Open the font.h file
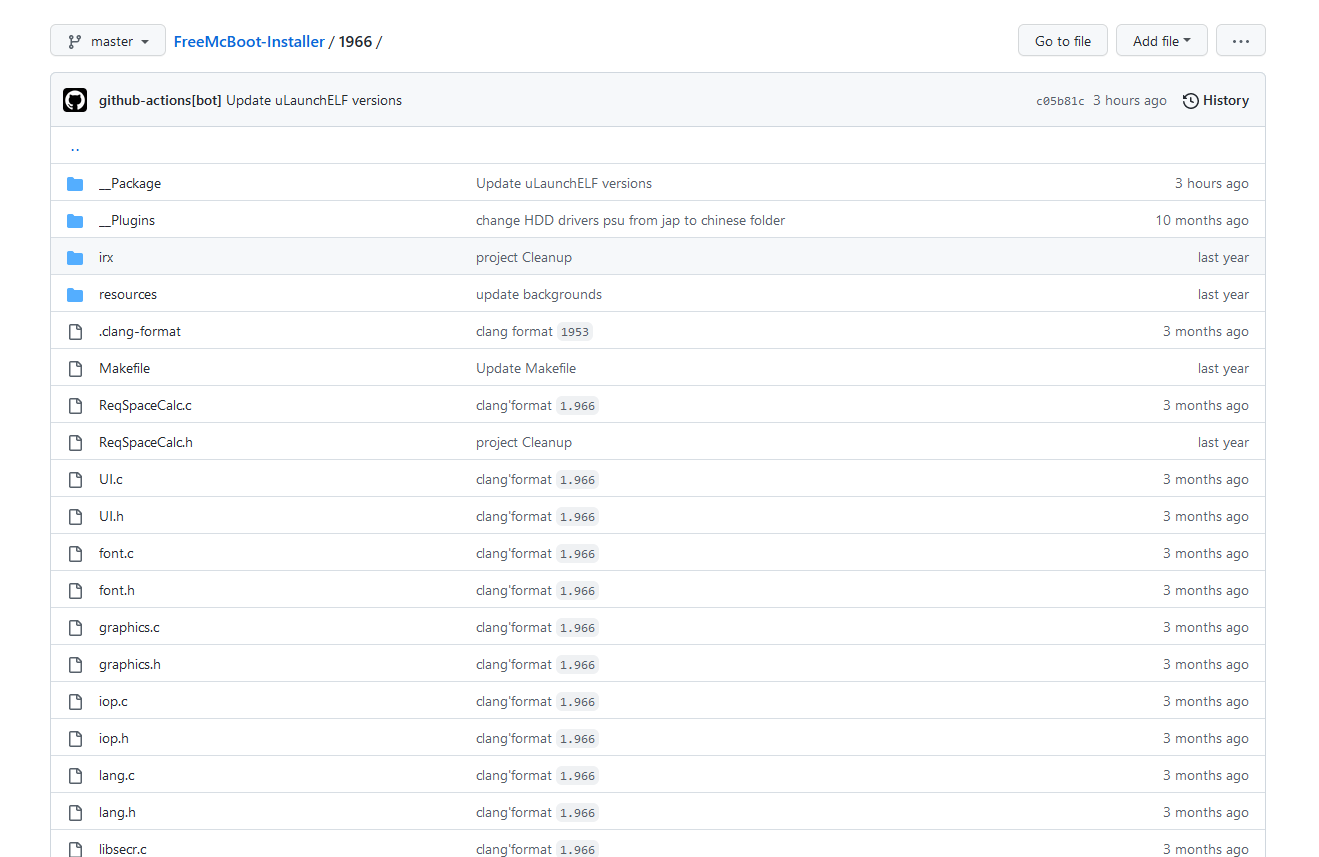This screenshot has width=1319, height=857. [x=117, y=590]
